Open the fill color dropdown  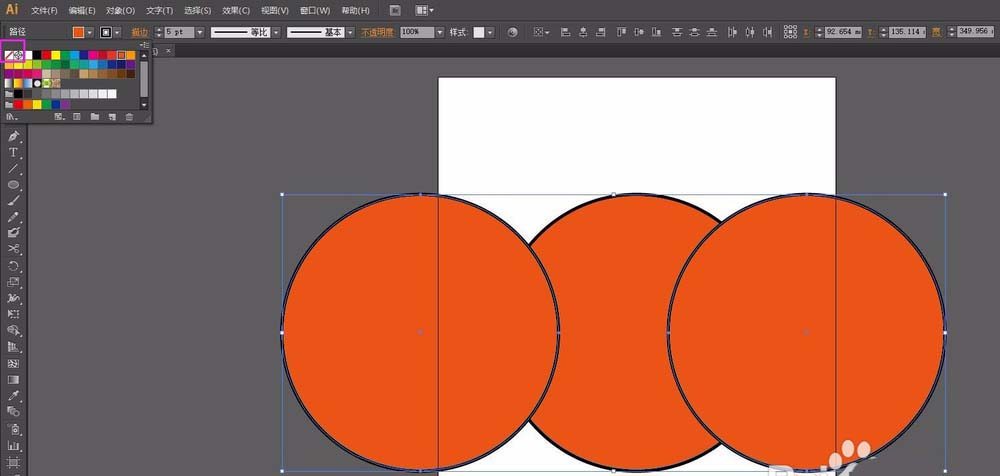(90, 32)
